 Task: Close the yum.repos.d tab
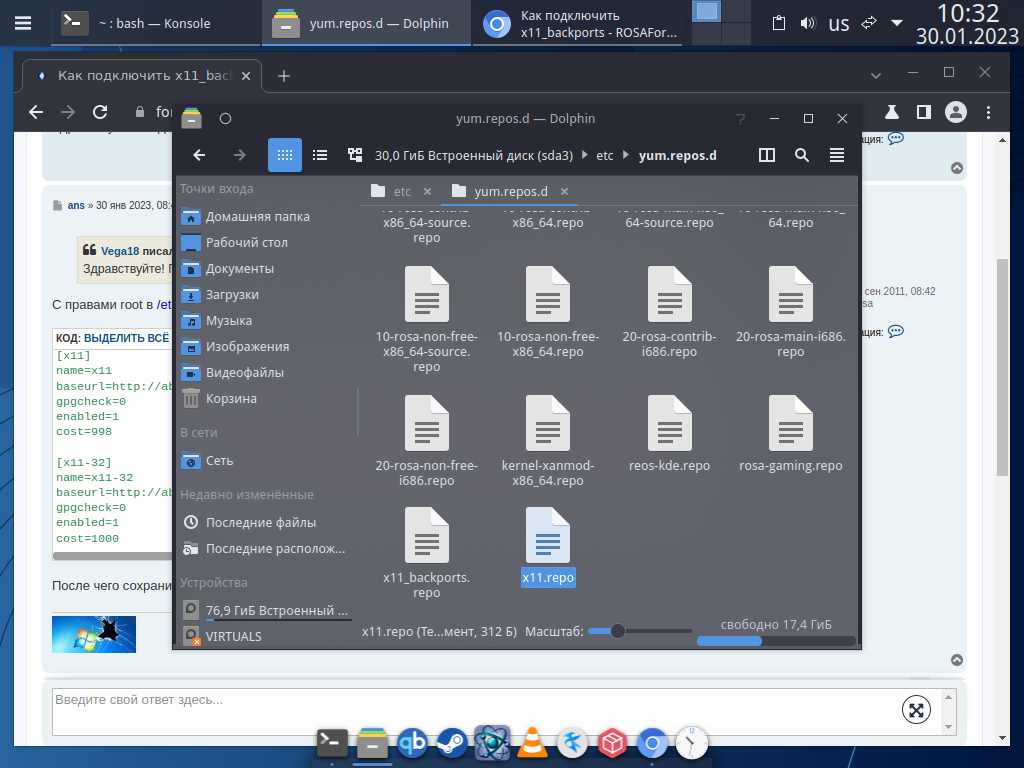(x=564, y=191)
